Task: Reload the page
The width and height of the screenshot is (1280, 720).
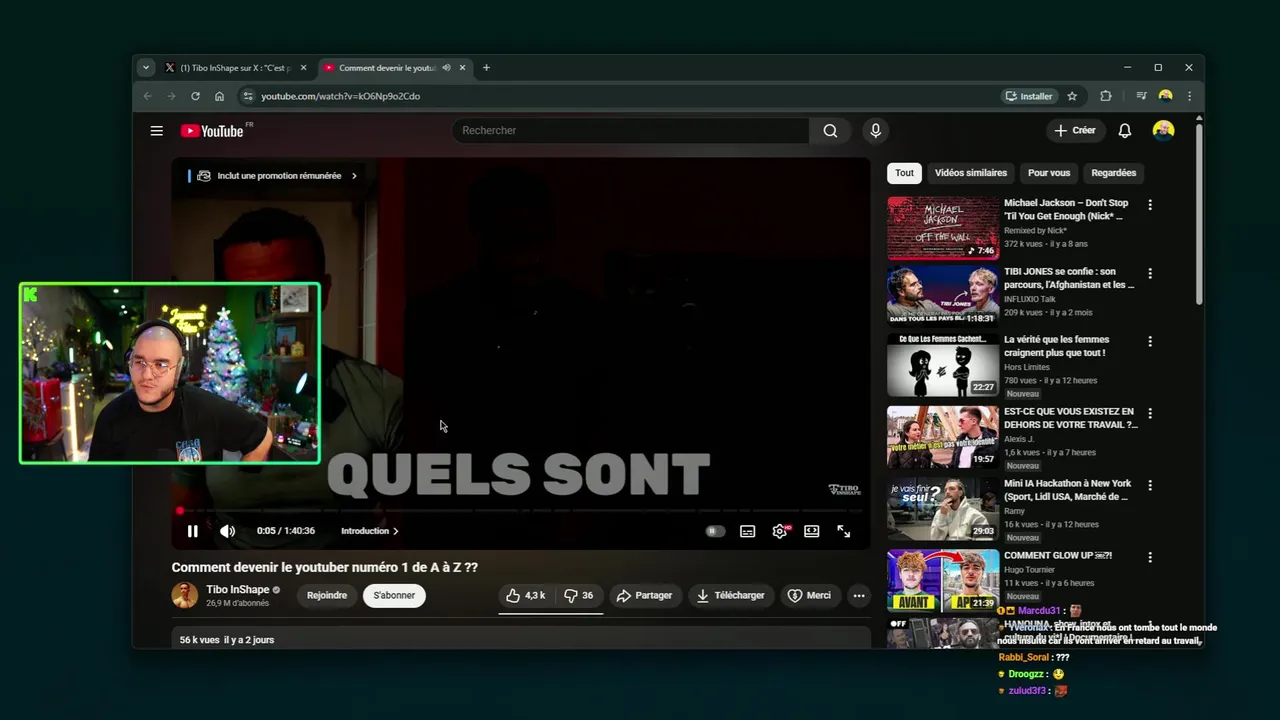Action: pyautogui.click(x=195, y=96)
